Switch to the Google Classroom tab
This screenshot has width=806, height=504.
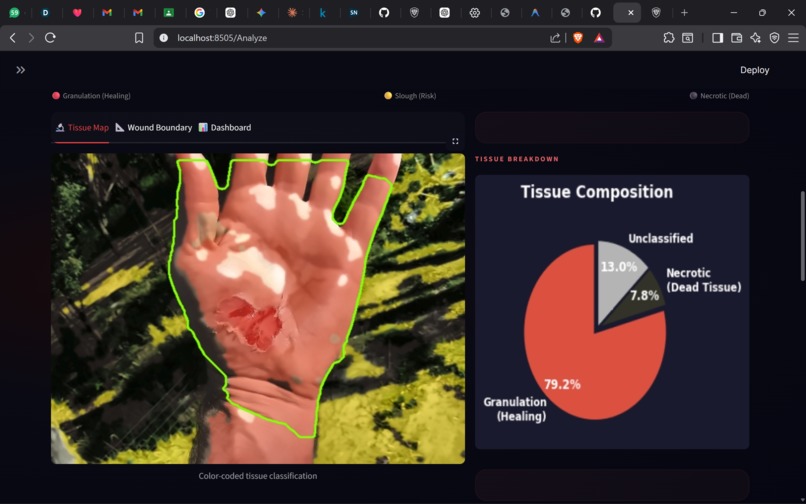tap(169, 13)
